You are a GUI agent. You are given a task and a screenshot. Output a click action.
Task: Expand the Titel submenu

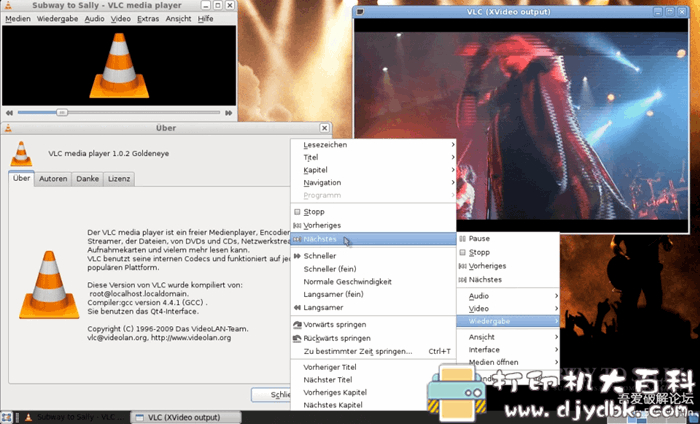click(x=373, y=157)
